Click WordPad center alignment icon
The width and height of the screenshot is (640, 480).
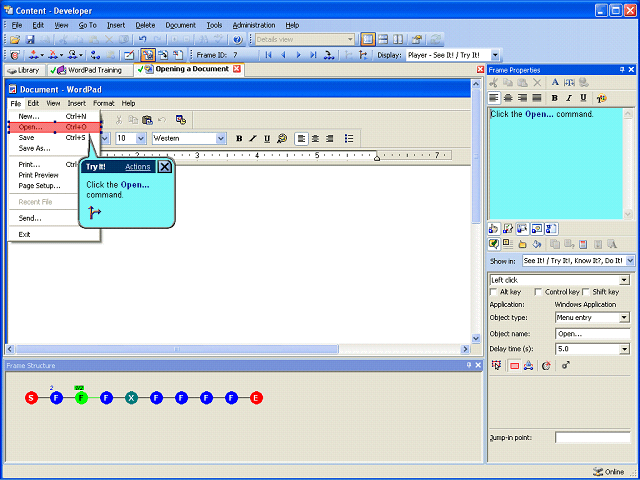(315, 139)
